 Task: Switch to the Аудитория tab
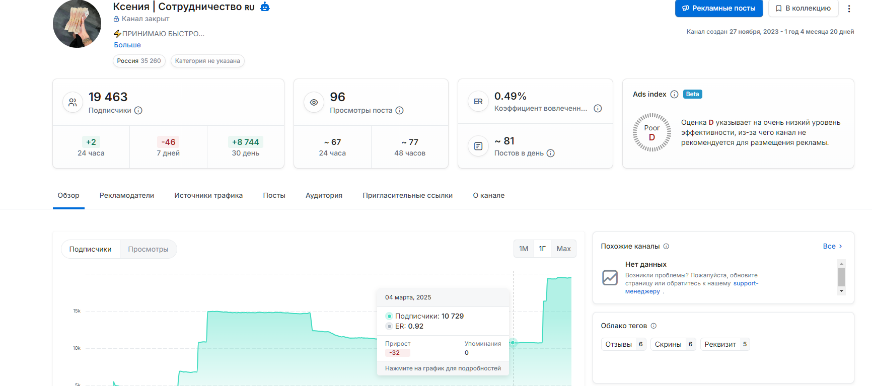point(324,196)
